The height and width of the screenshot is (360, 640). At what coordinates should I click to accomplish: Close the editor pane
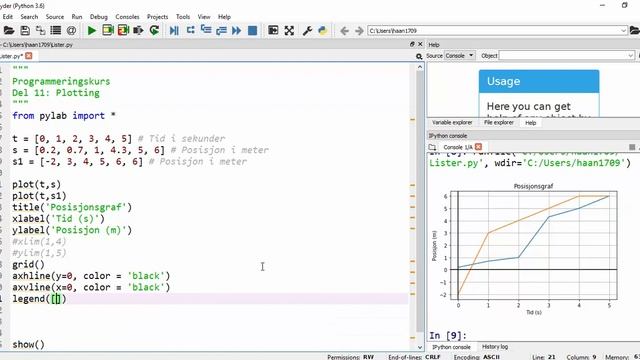pos(420,44)
